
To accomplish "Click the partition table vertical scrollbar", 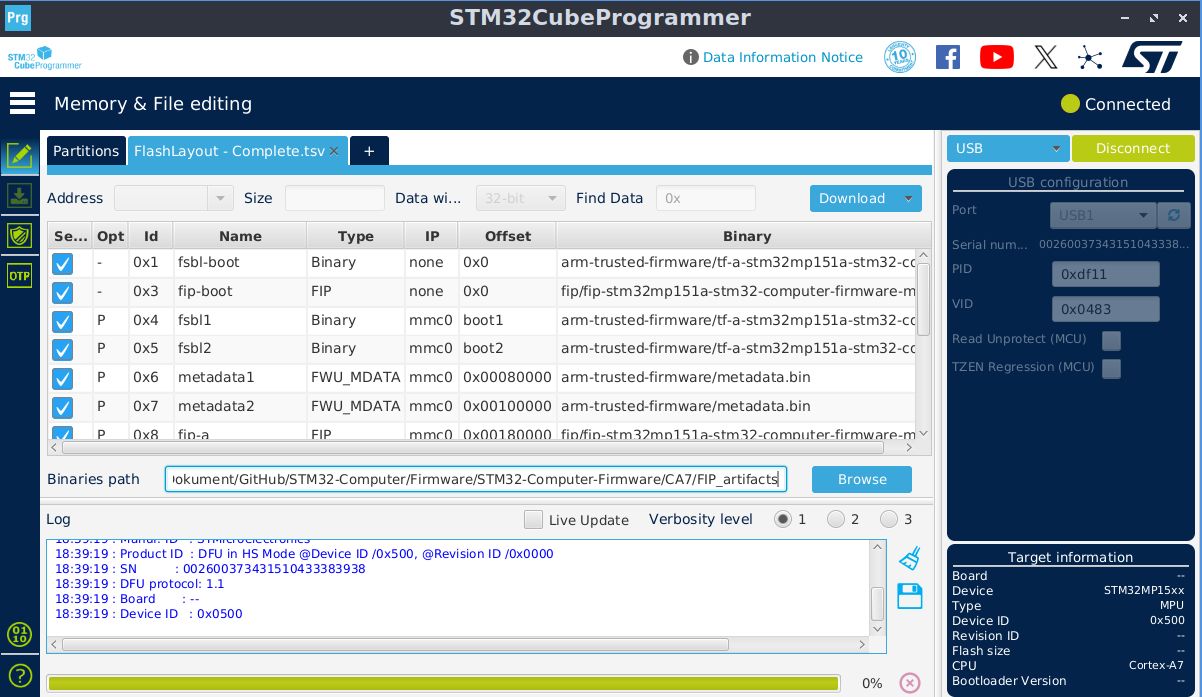I will (x=923, y=300).
